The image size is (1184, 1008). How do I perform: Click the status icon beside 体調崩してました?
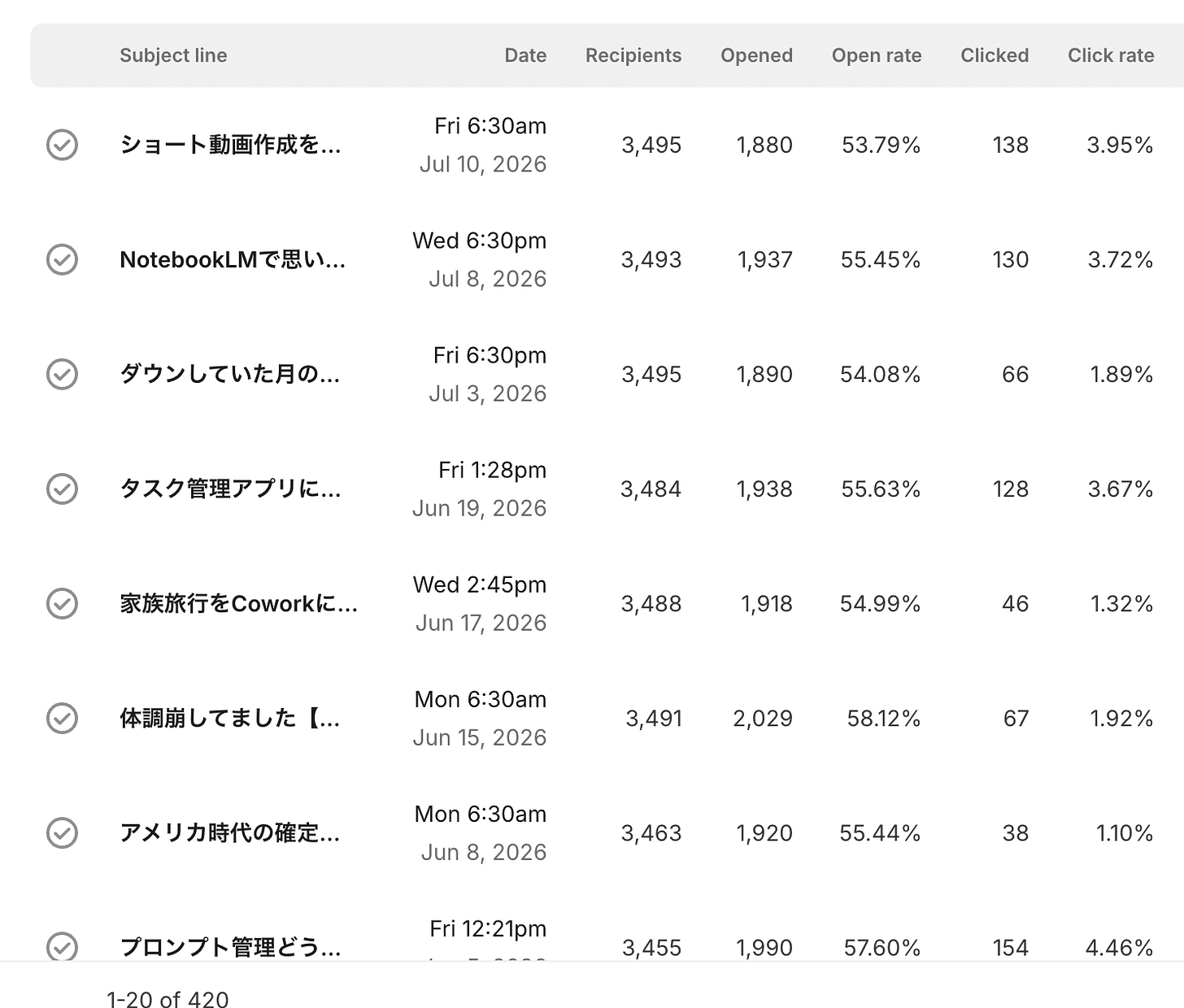pos(62,718)
